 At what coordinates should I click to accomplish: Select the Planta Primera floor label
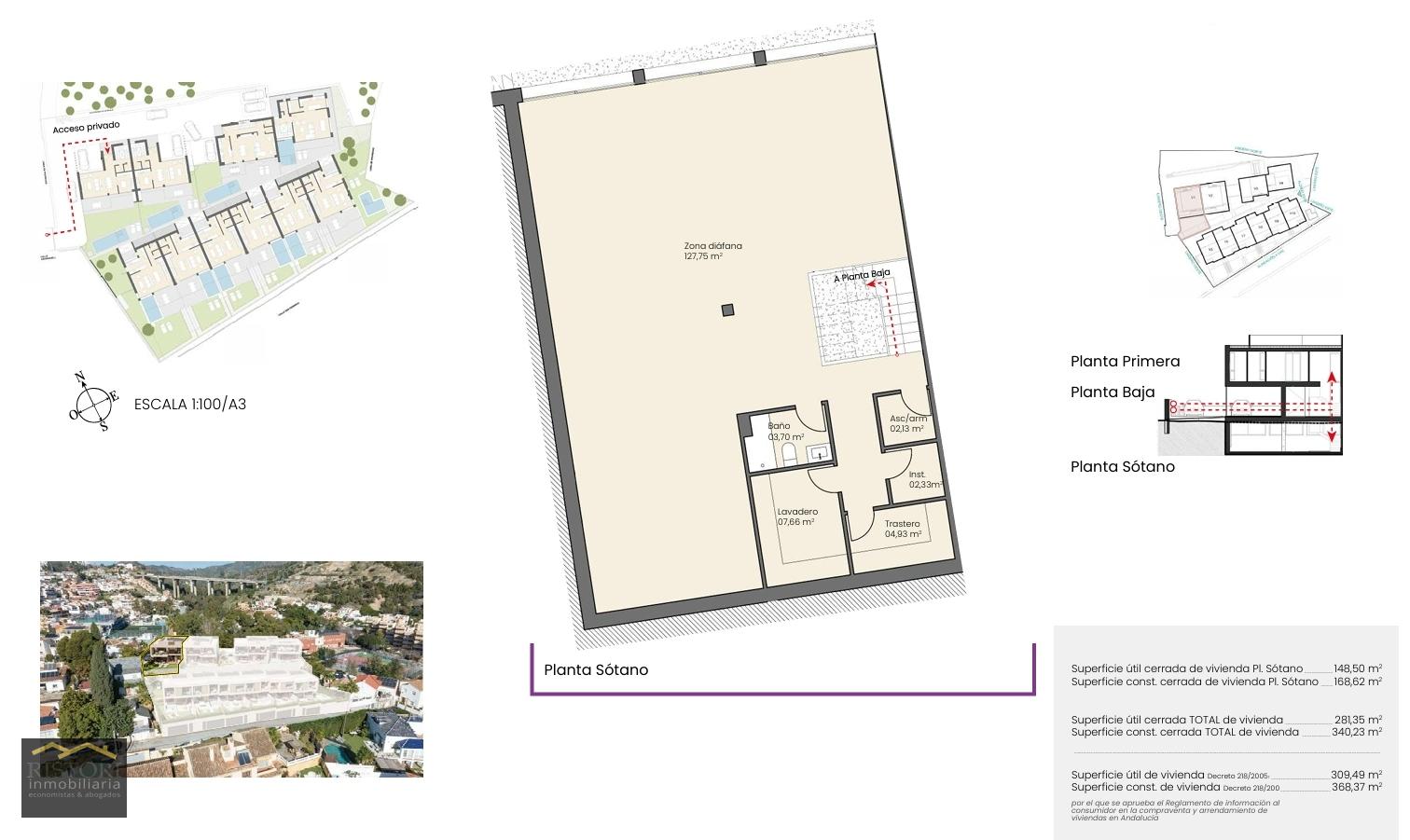1125,362
